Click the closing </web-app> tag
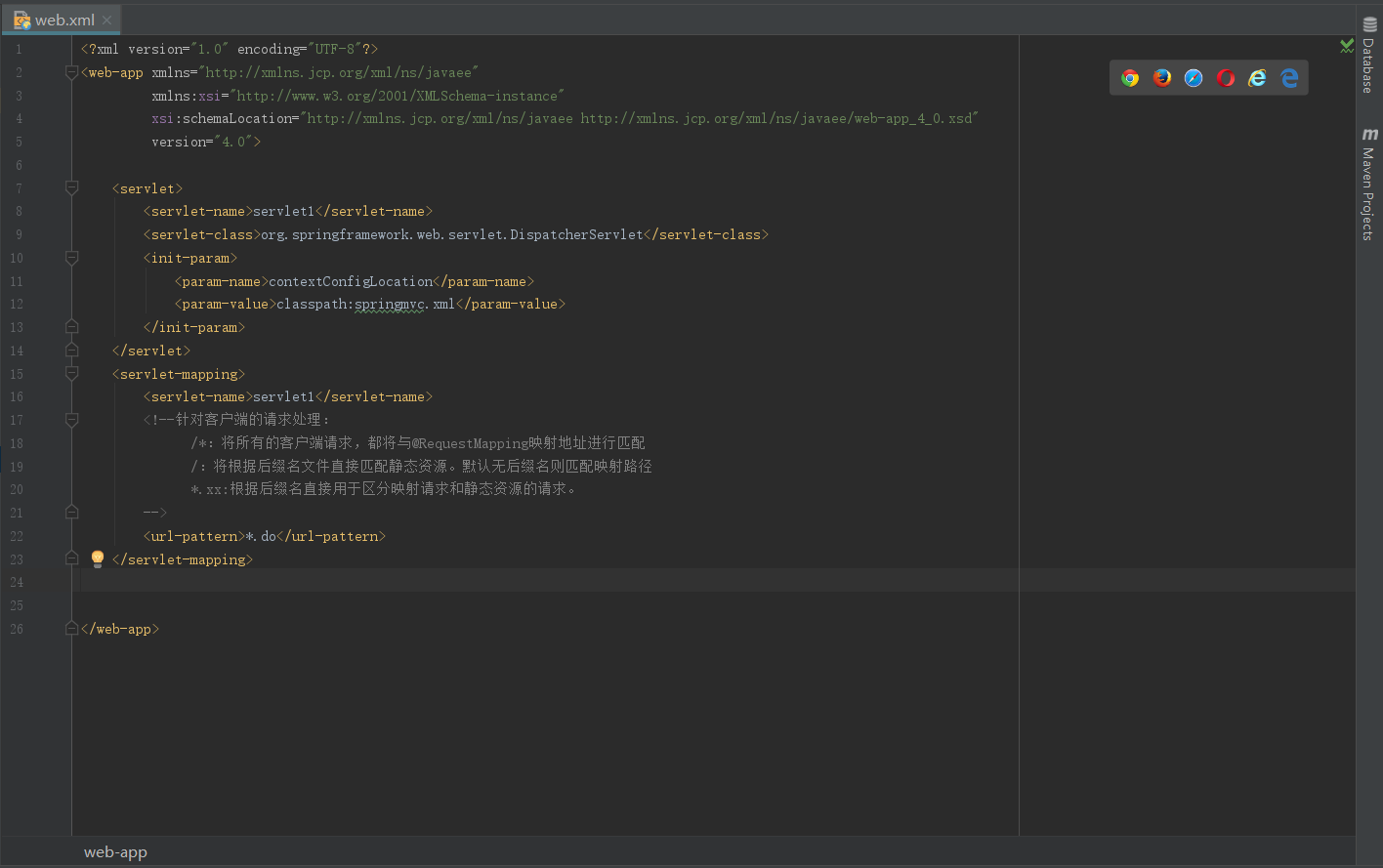Image resolution: width=1383 pixels, height=868 pixels. (120, 629)
